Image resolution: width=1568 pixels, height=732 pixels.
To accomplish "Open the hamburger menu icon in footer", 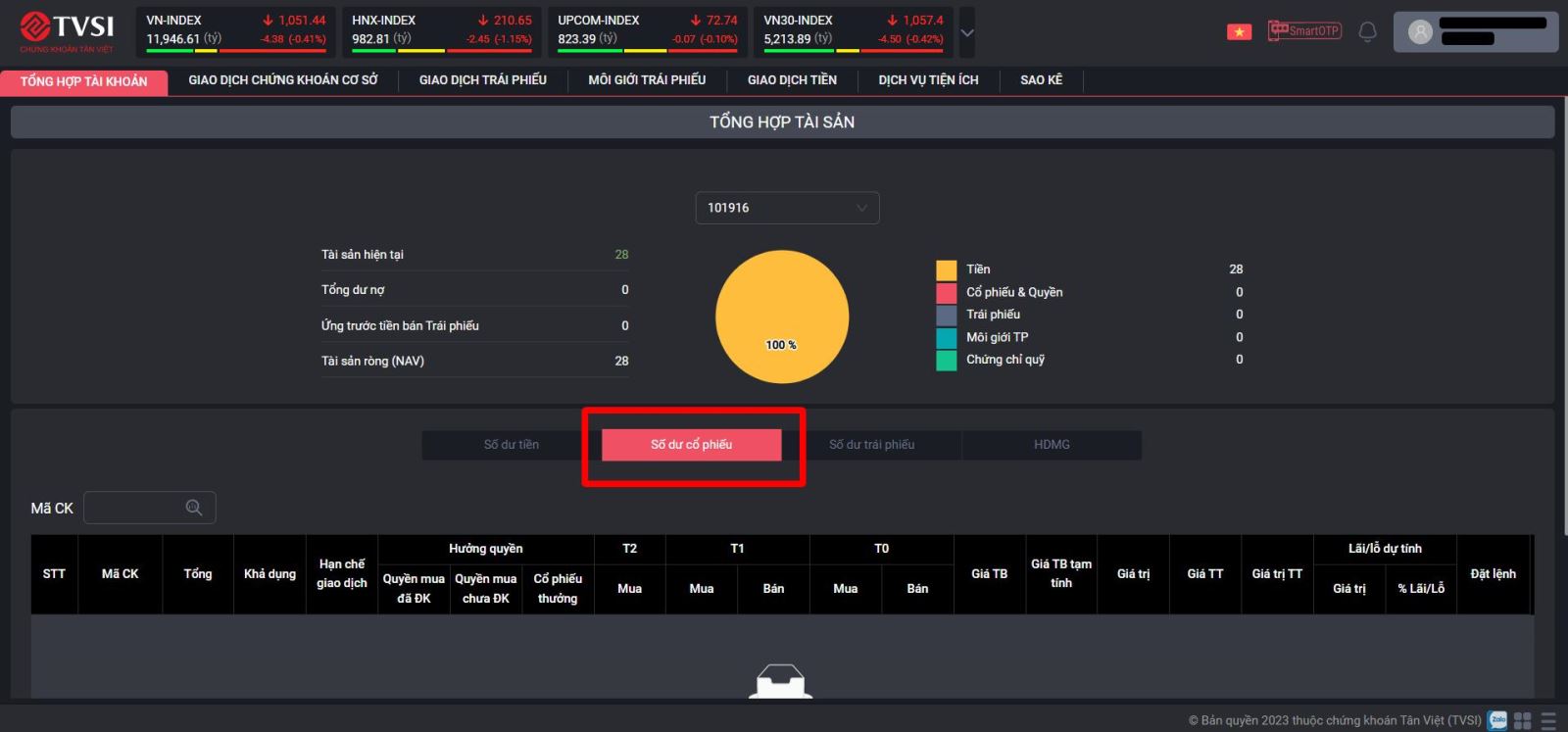I will click(x=1548, y=720).
